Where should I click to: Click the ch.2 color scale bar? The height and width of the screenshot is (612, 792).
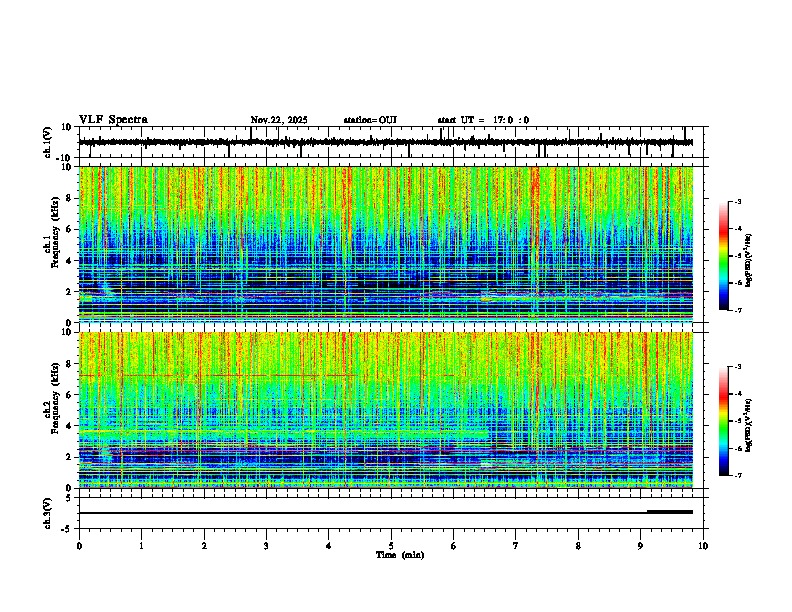click(723, 421)
